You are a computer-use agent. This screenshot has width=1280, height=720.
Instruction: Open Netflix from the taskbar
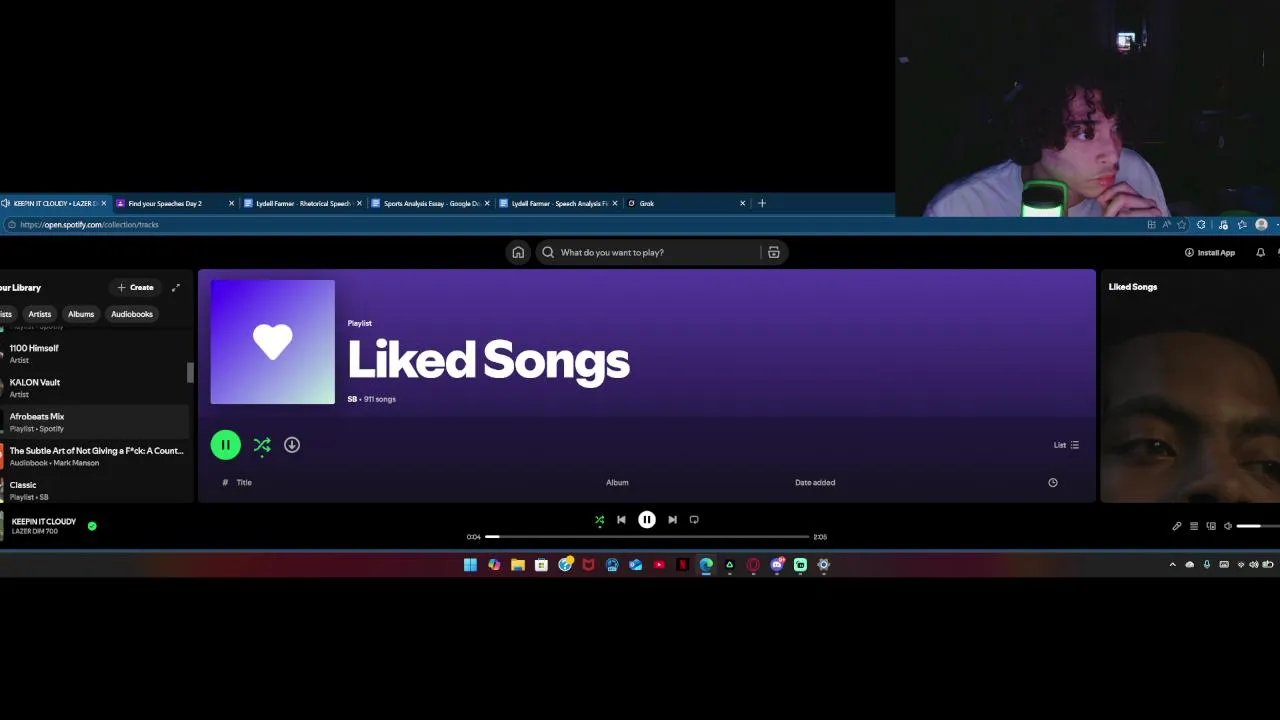tap(683, 565)
